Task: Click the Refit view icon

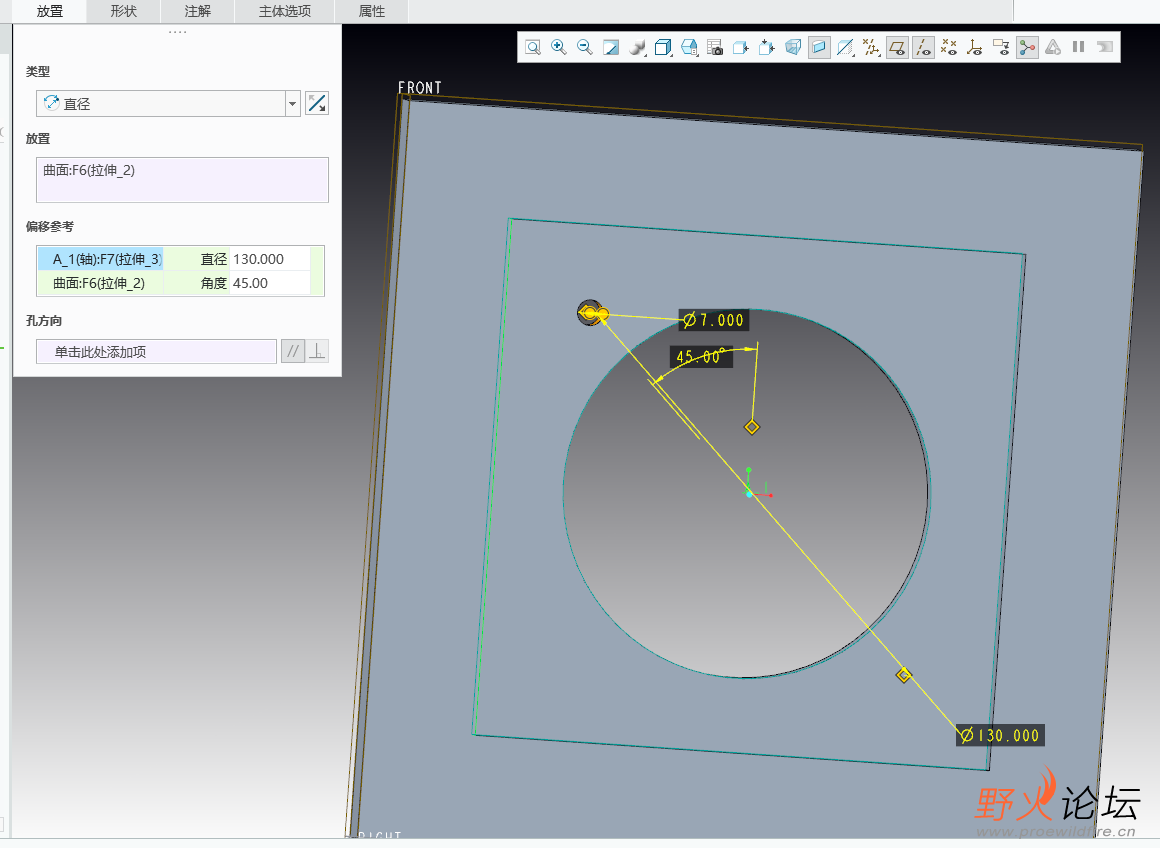Action: point(533,47)
